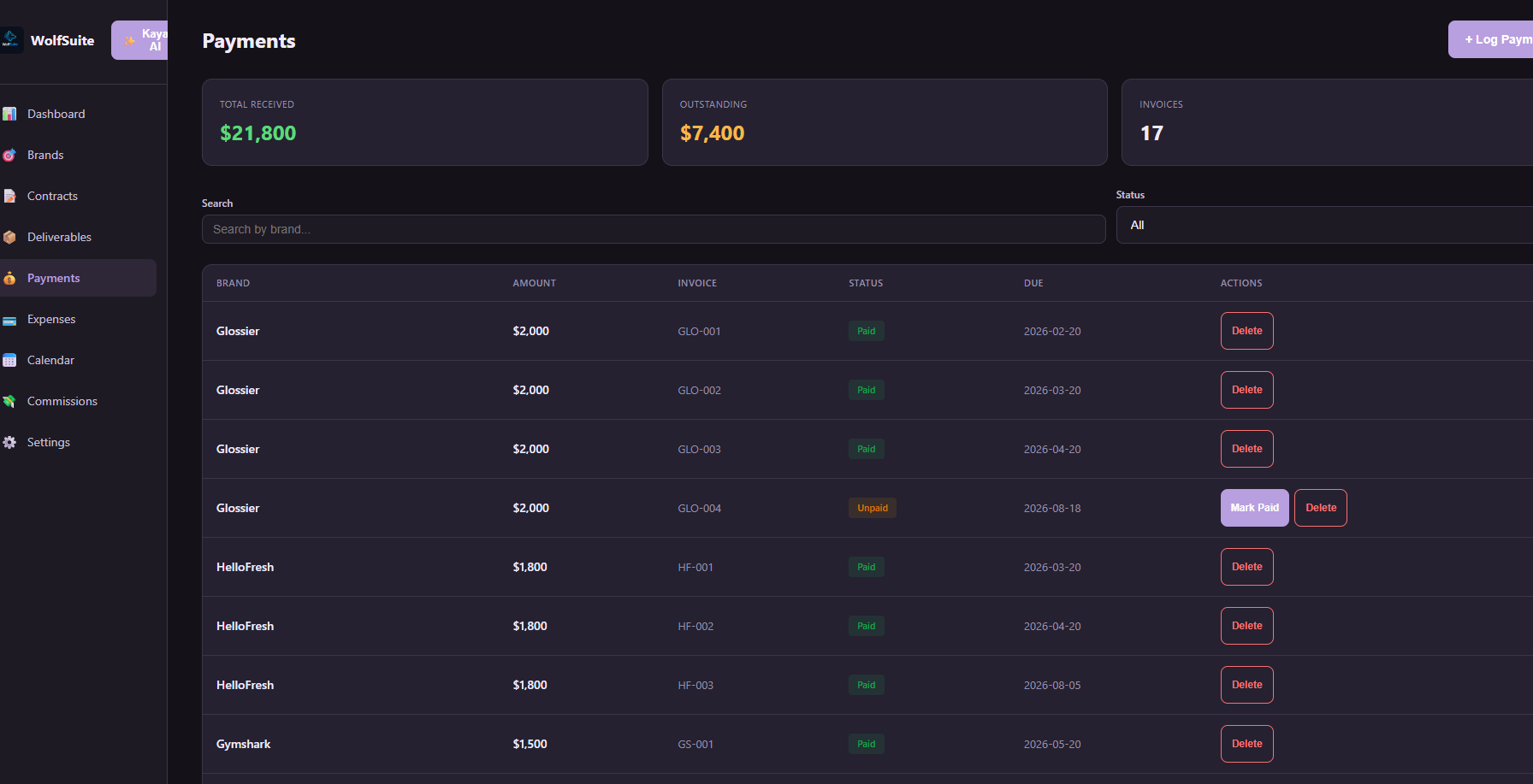Select the active Payments sidebar item
This screenshot has width=1533, height=784.
78,278
